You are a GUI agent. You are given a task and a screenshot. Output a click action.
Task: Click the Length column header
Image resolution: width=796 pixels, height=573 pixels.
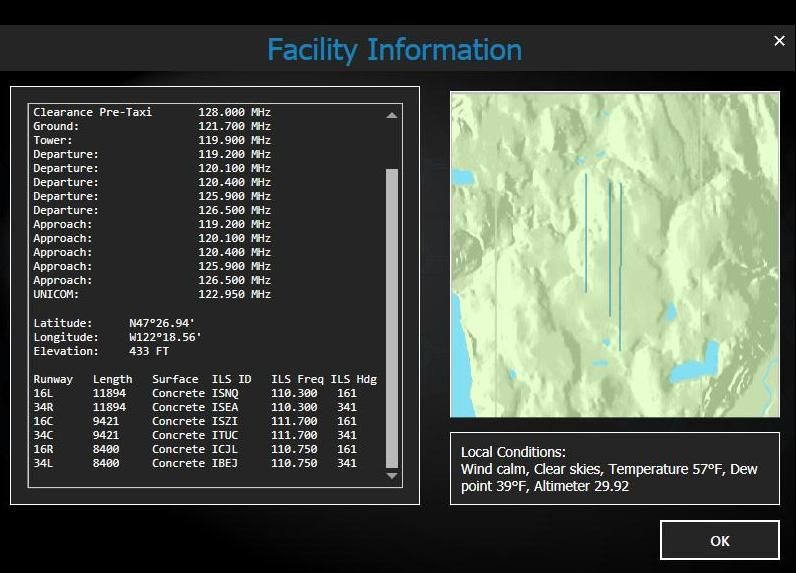click(x=112, y=380)
